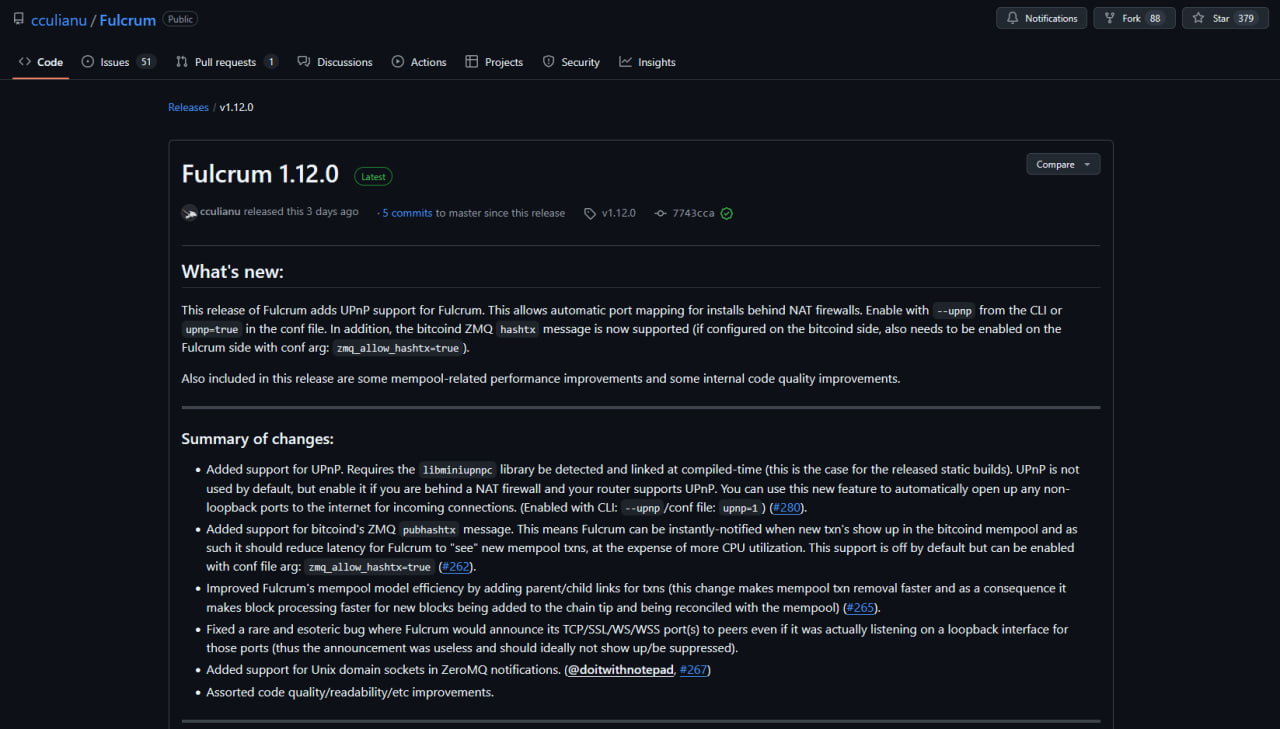Open the Insights tab
Screen dimensions: 1280x729
(x=647, y=62)
